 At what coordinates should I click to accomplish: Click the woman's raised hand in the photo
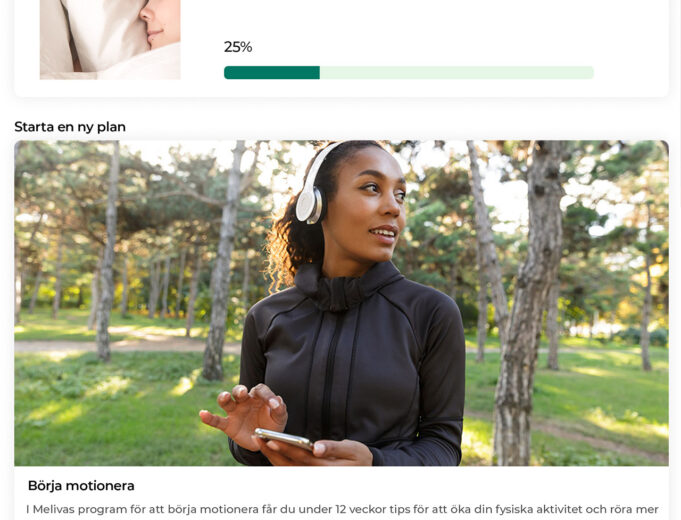pos(245,413)
